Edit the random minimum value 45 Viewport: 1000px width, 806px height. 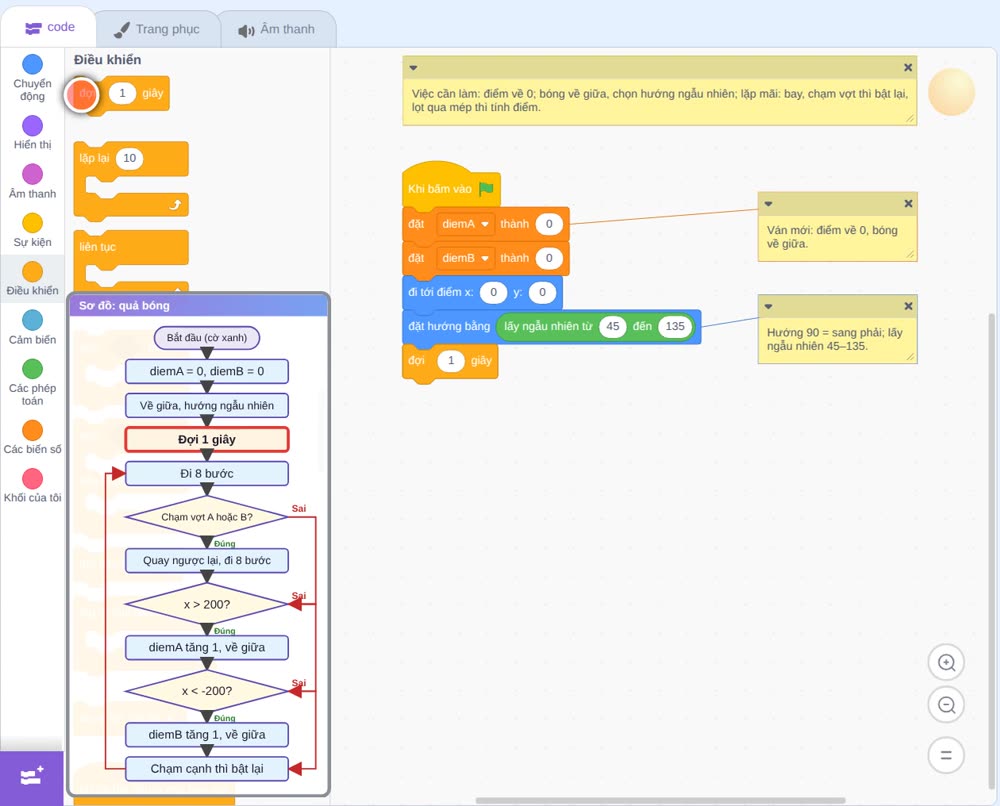pyautogui.click(x=612, y=326)
